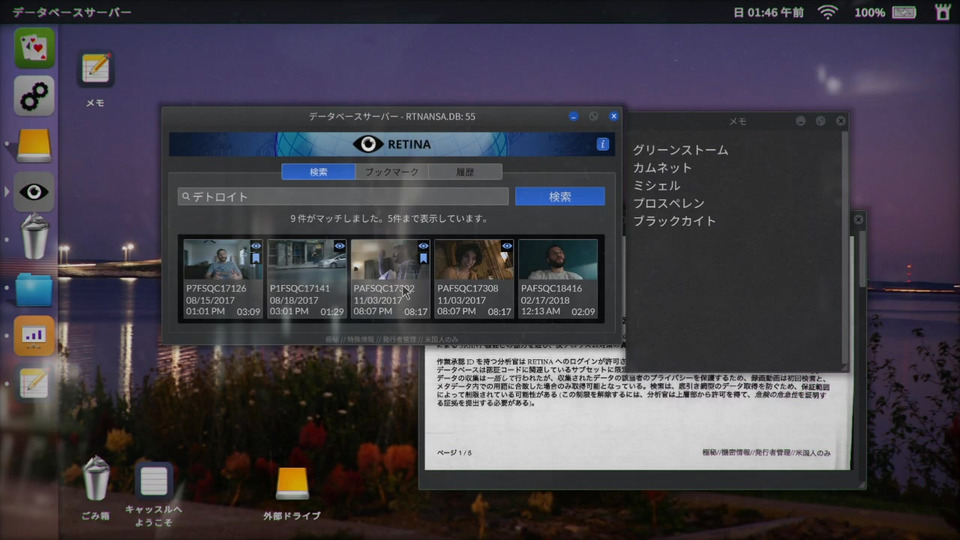This screenshot has width=960, height=540.
Task: Open the P1FSQC17141 street video thumbnail
Action: (x=307, y=260)
